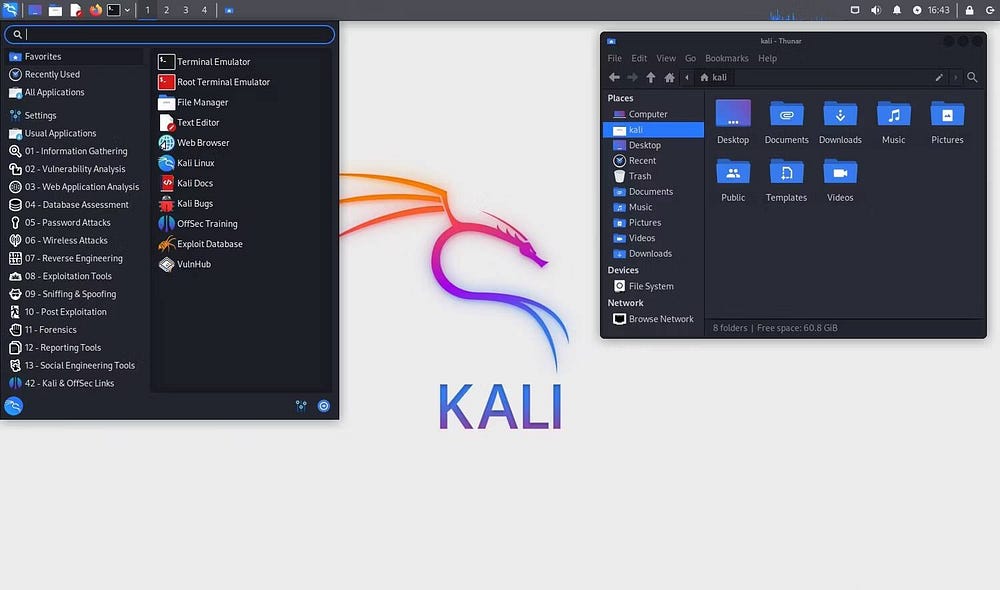
Task: Open the Downloads folder in Thunar
Action: (840, 120)
